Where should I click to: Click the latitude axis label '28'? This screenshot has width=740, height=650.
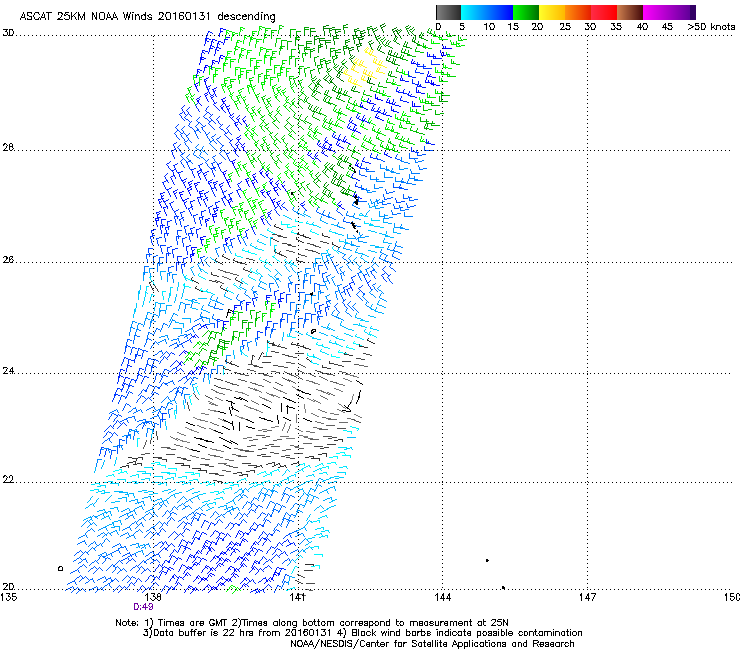(8, 147)
